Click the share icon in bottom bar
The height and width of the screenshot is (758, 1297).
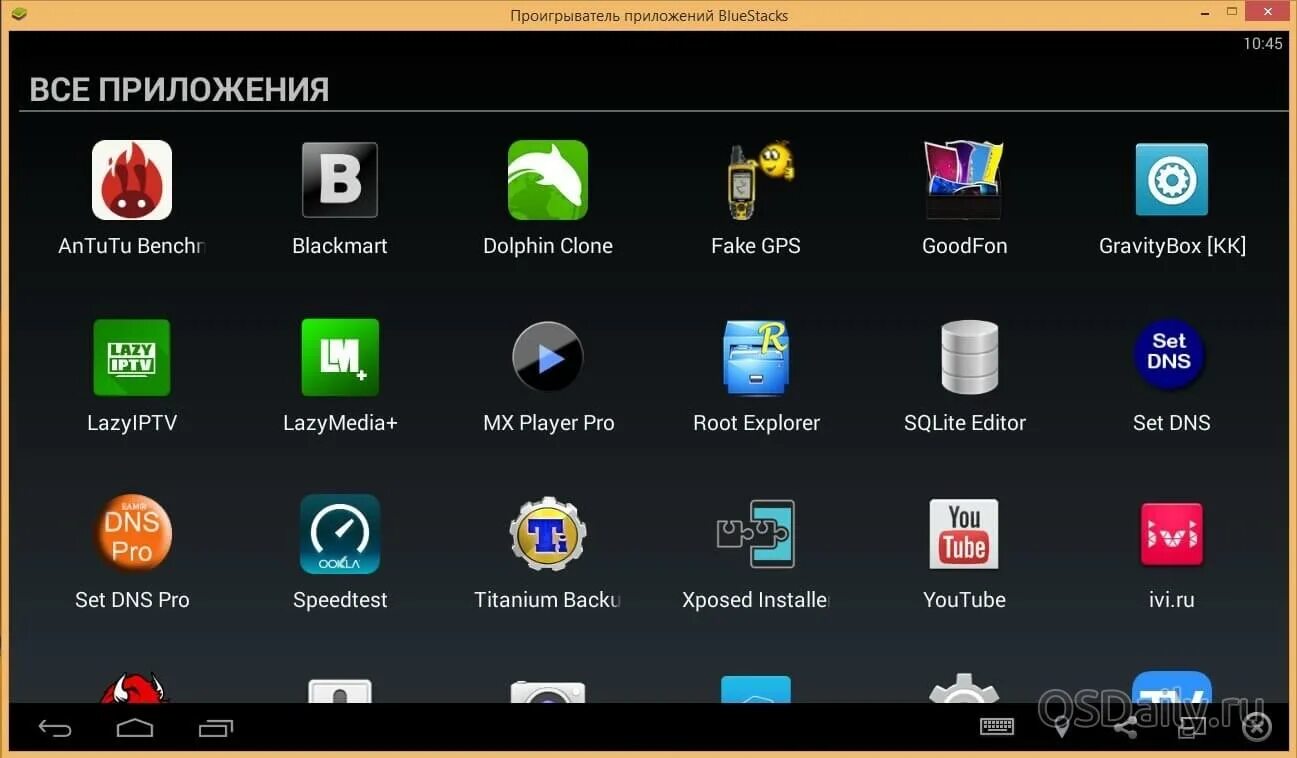point(1126,728)
